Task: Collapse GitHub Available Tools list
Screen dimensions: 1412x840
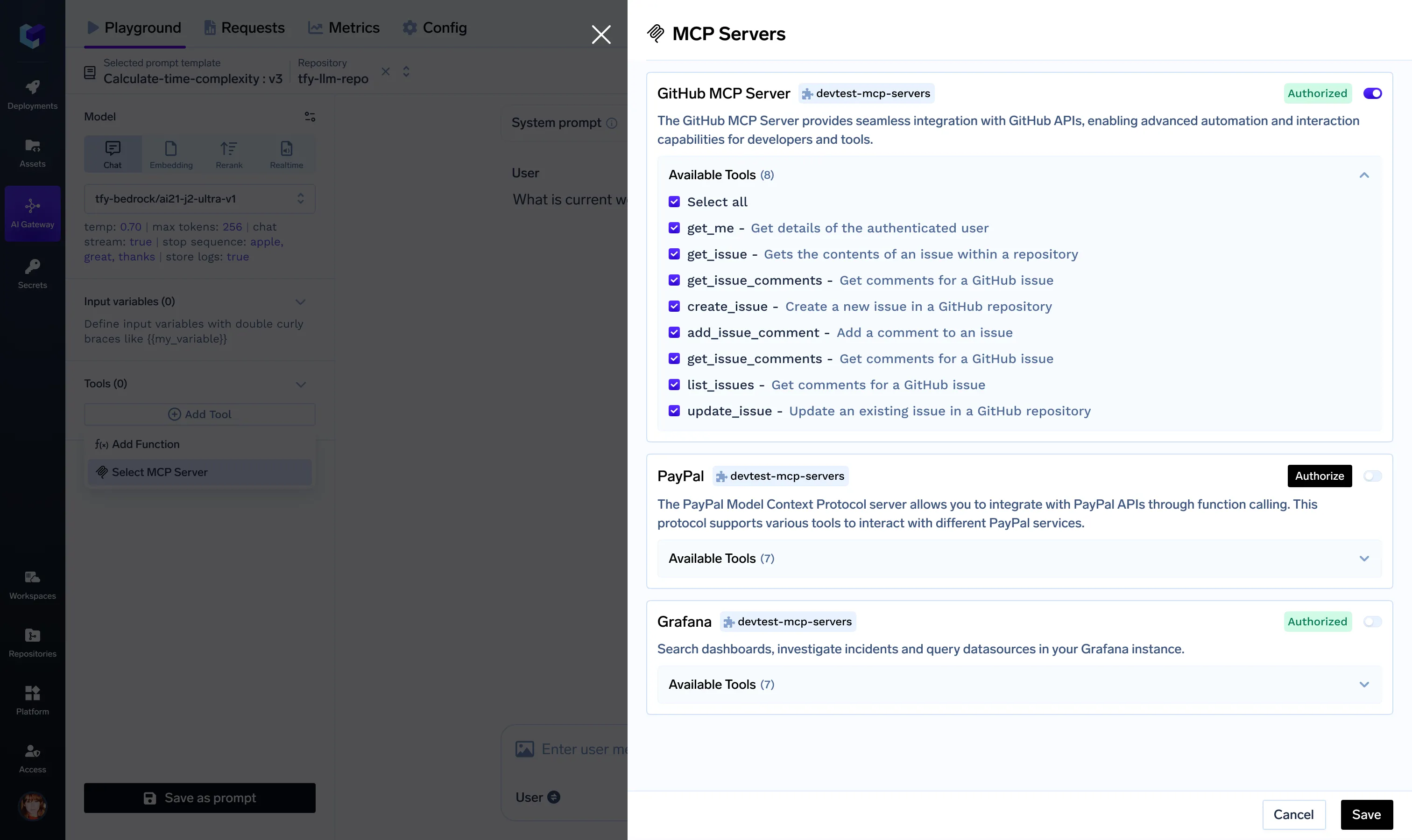Action: (1364, 175)
